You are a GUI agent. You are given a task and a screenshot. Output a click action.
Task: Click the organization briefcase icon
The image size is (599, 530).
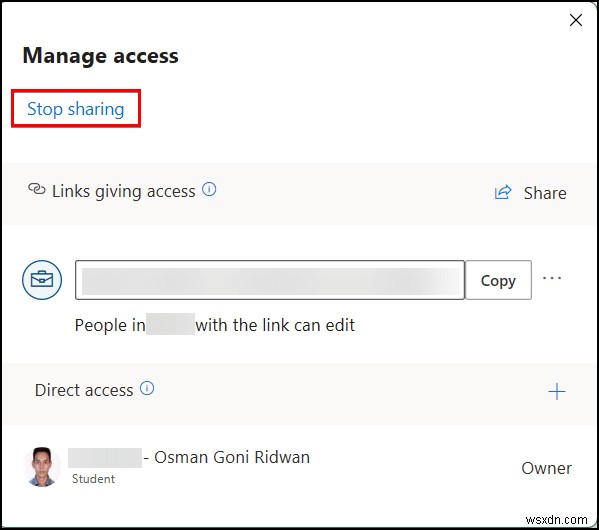[42, 280]
